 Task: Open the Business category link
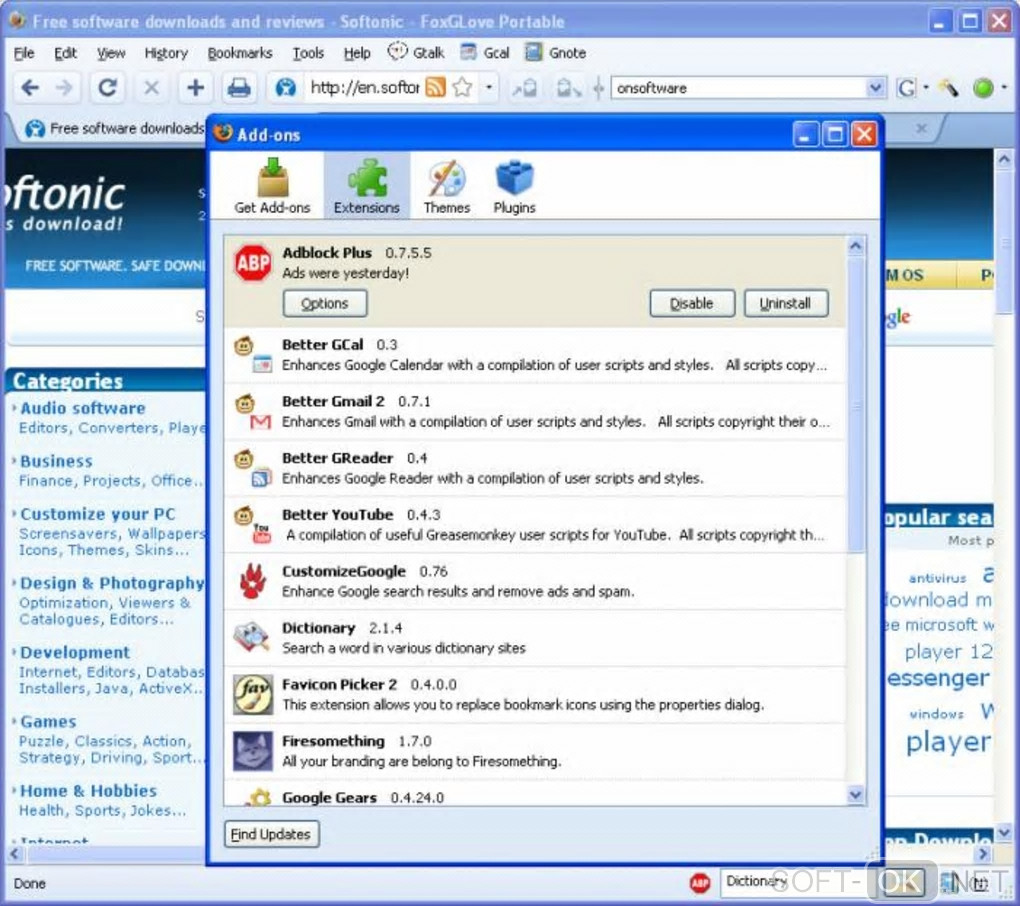click(x=56, y=461)
